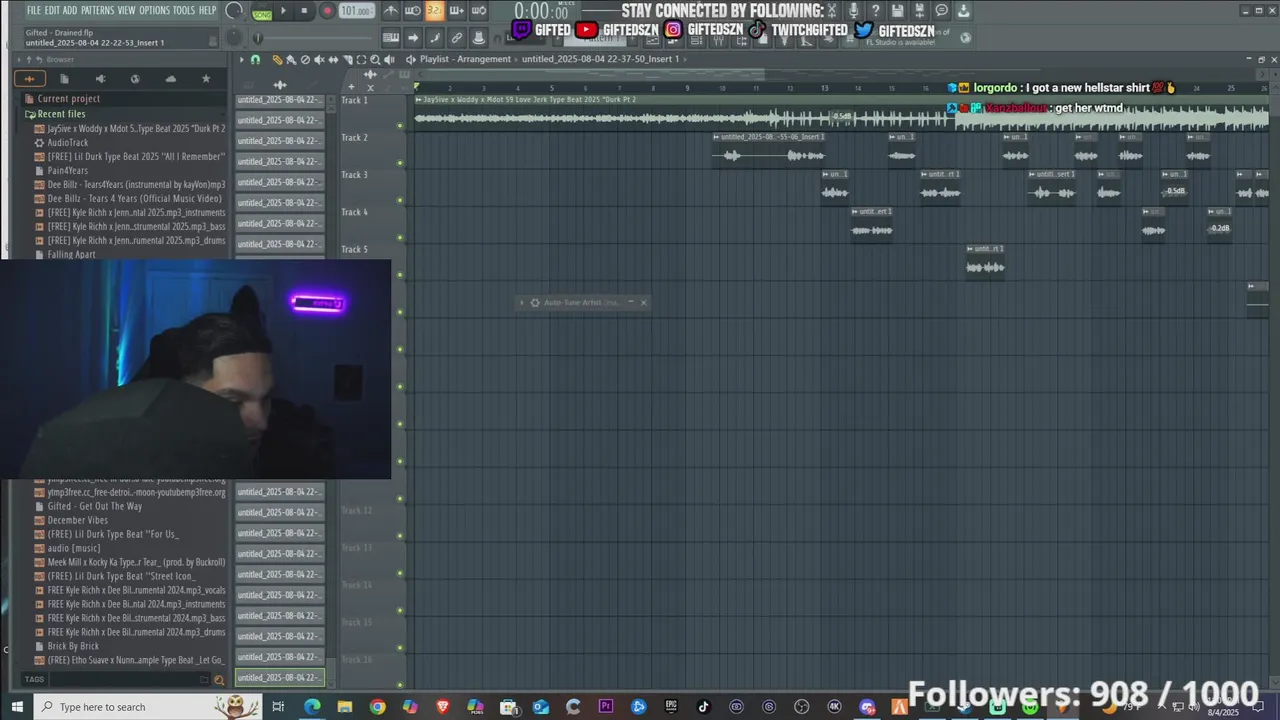Open the browser online globe tab
This screenshot has height=720, width=1280.
[135, 78]
